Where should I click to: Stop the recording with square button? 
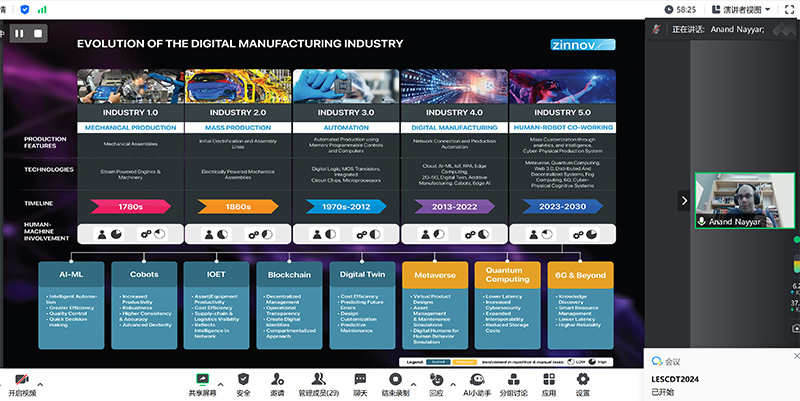click(38, 33)
